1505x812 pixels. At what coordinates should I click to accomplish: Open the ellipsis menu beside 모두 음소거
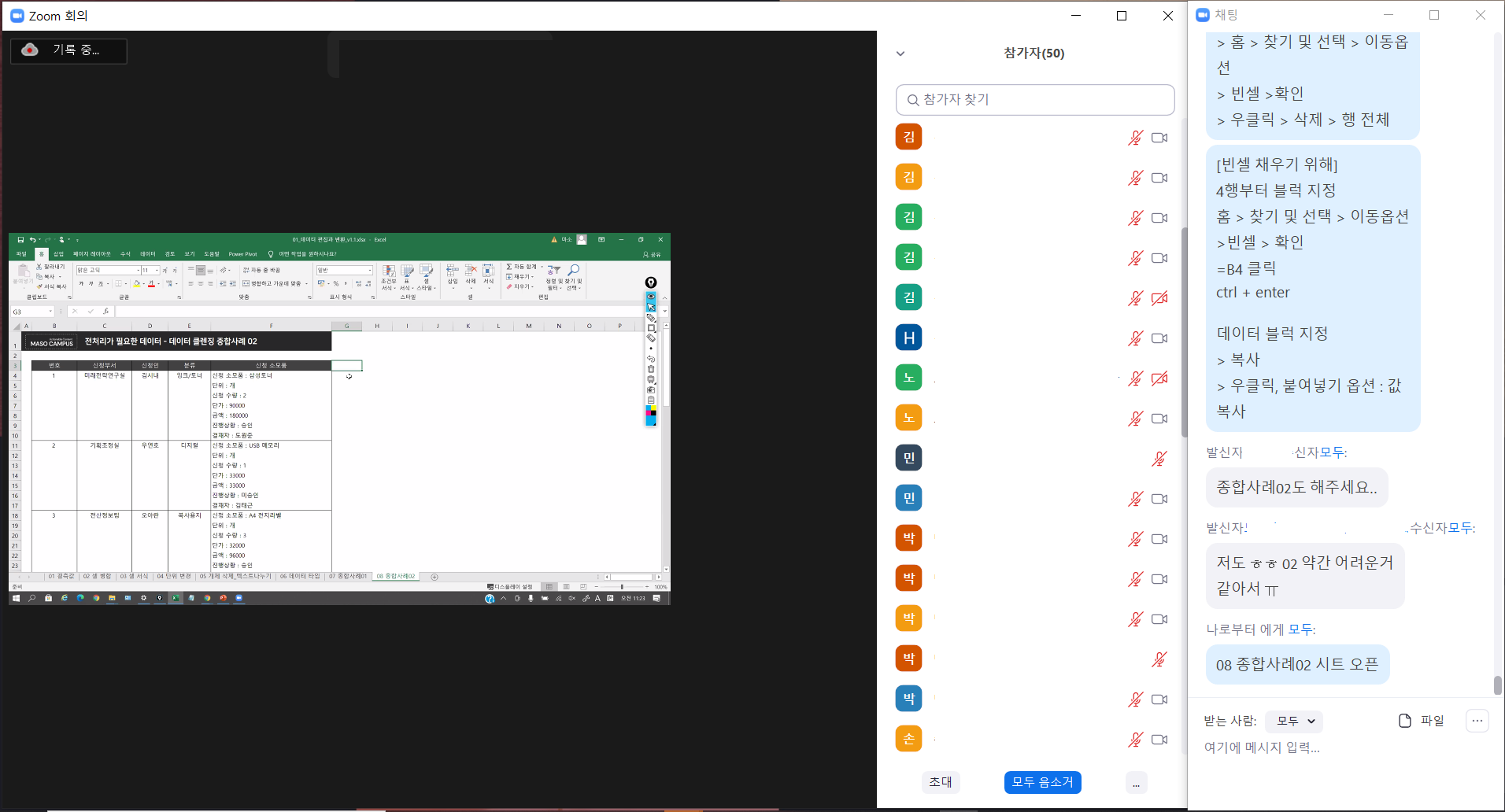(x=1136, y=783)
